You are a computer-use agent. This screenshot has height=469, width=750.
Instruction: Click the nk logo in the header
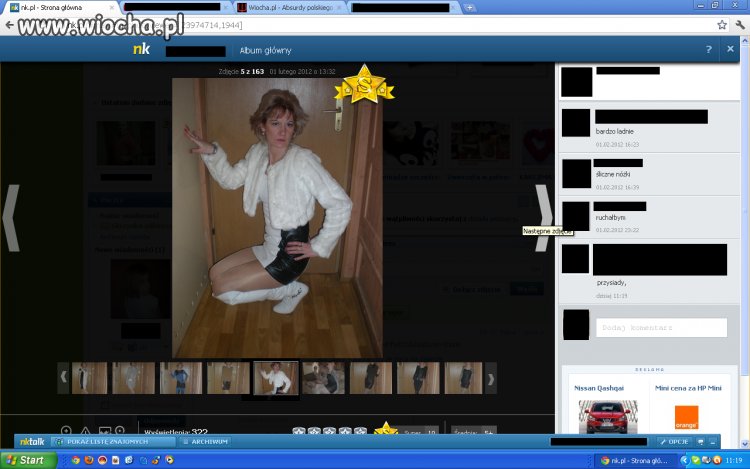142,49
